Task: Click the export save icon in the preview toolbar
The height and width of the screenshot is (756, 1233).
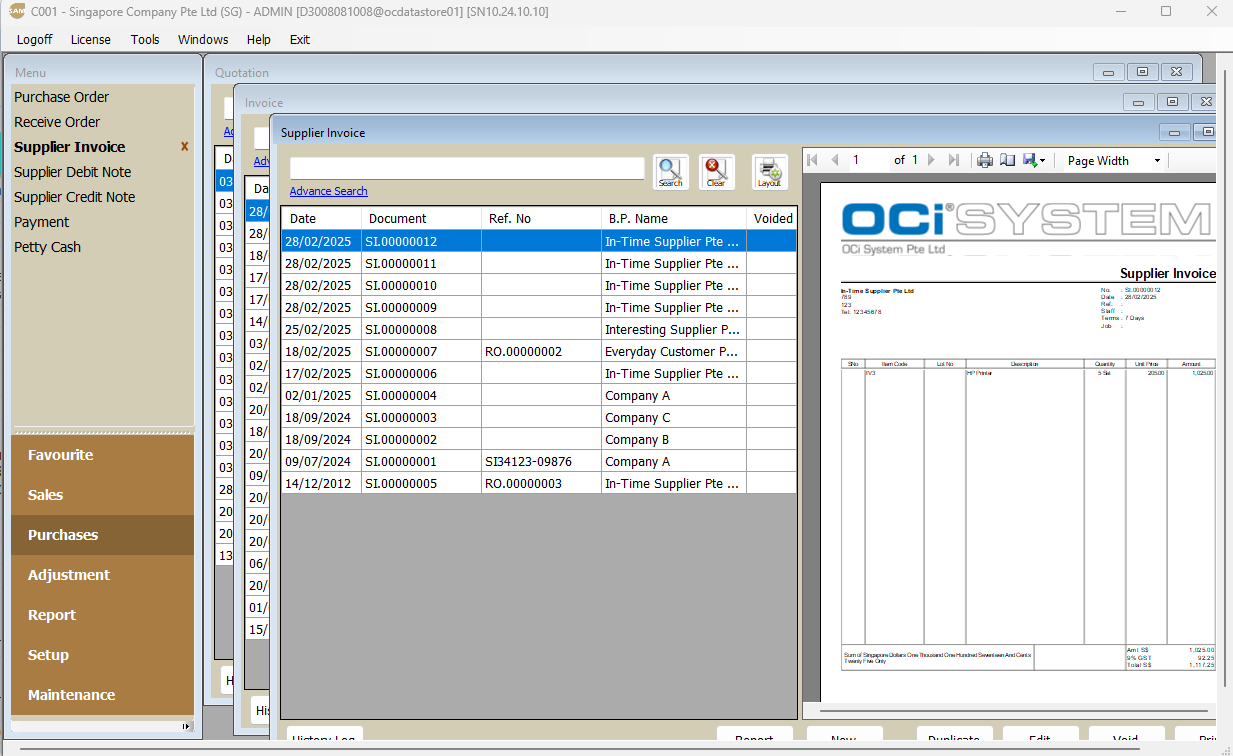Action: [1030, 160]
